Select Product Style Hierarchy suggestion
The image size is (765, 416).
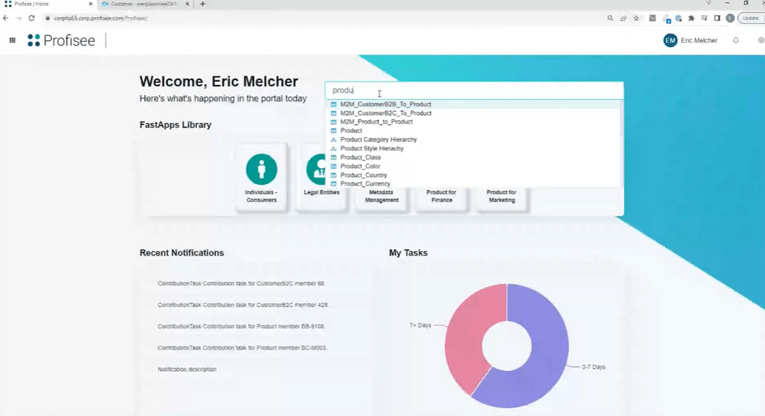pos(473,148)
